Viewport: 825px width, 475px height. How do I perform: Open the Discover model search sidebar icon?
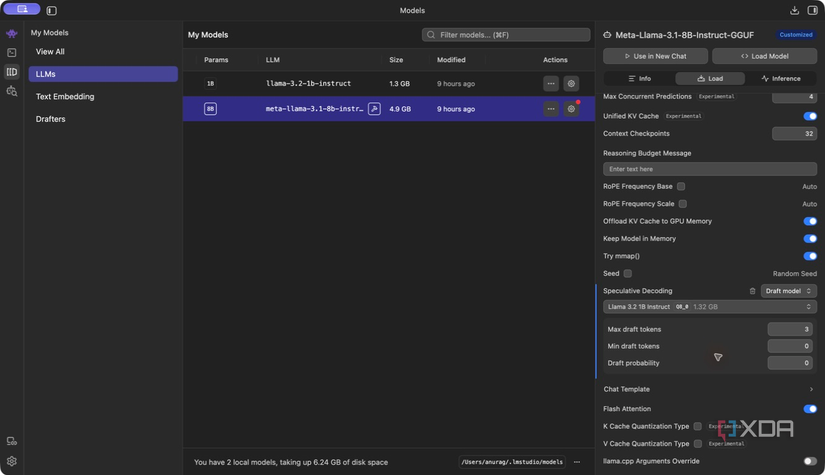[x=12, y=92]
